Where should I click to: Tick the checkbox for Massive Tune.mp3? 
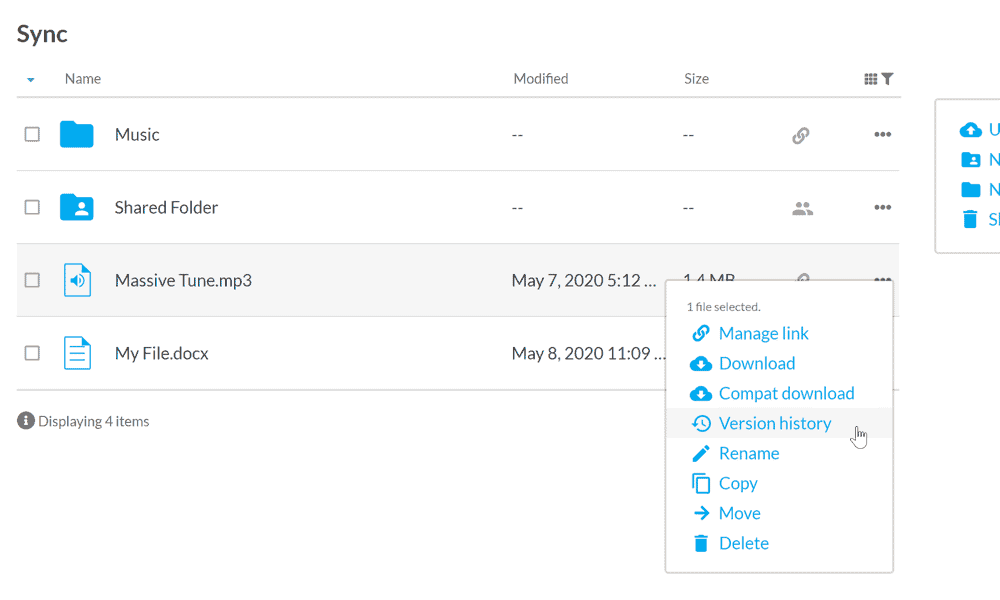[x=32, y=280]
